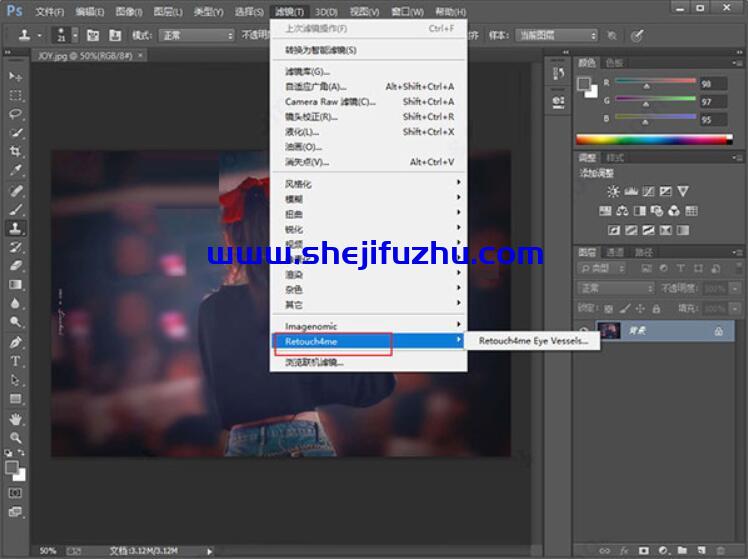This screenshot has height=559, width=748.
Task: Create a new layer from Layers panel footer
Action: 701,550
